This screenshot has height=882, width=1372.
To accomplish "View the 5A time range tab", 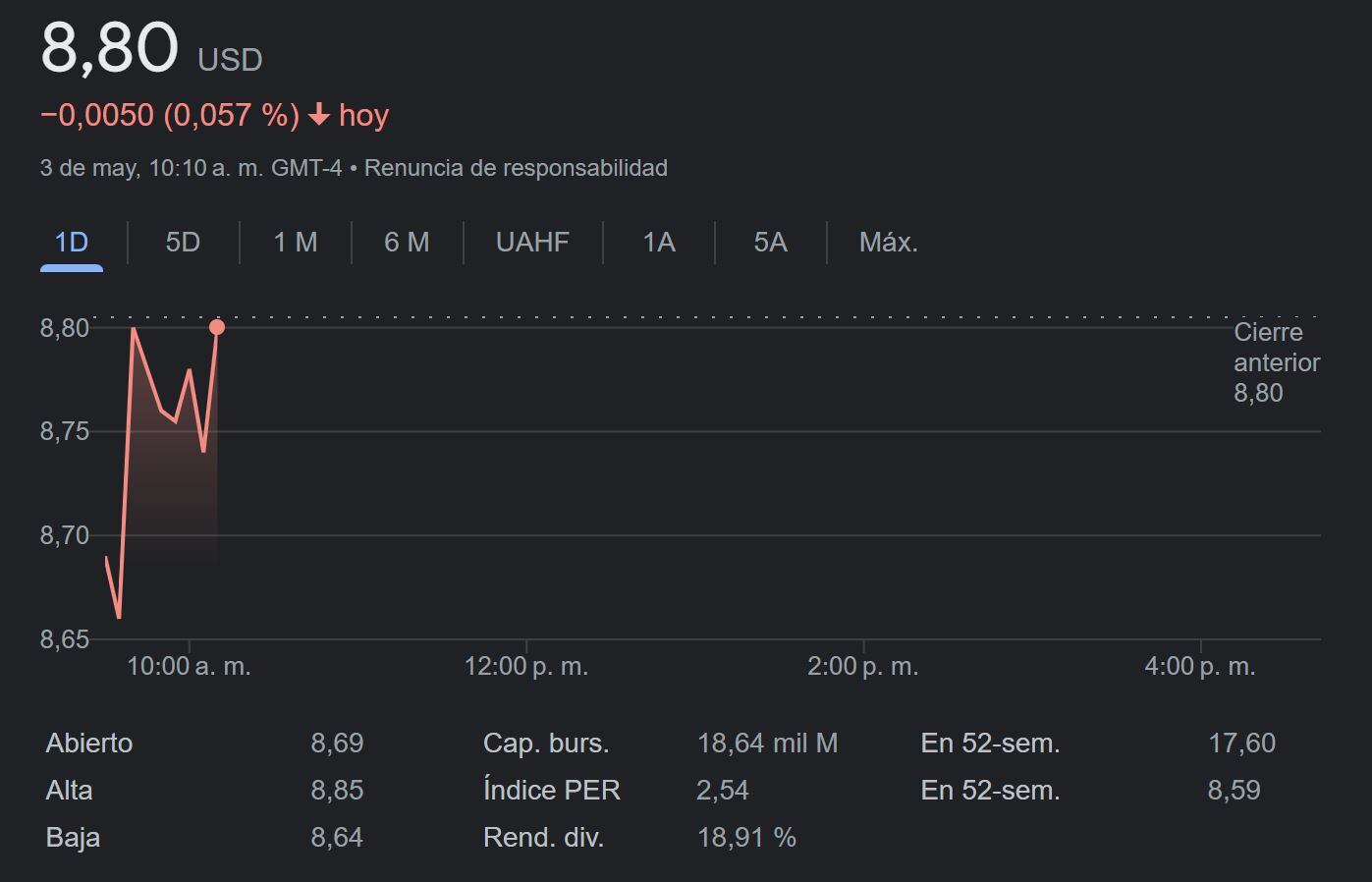I will pos(770,243).
